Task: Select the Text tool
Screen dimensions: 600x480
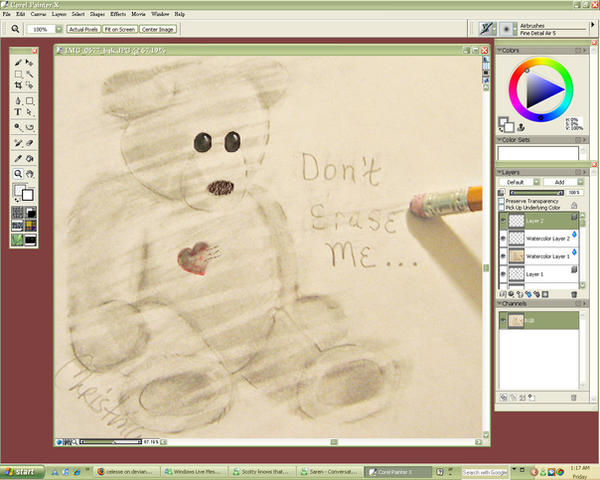Action: click(x=18, y=112)
